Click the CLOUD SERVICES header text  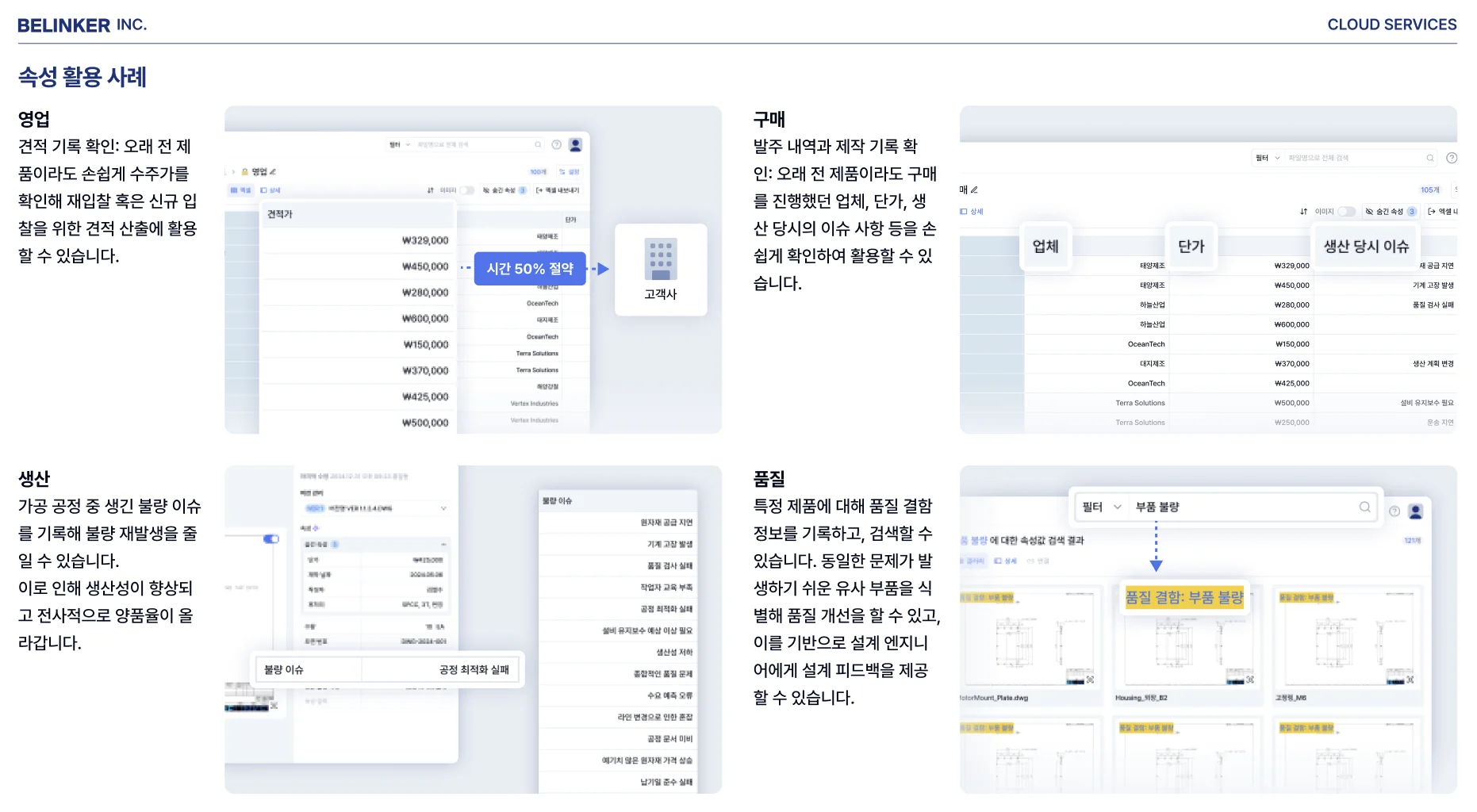1392,25
